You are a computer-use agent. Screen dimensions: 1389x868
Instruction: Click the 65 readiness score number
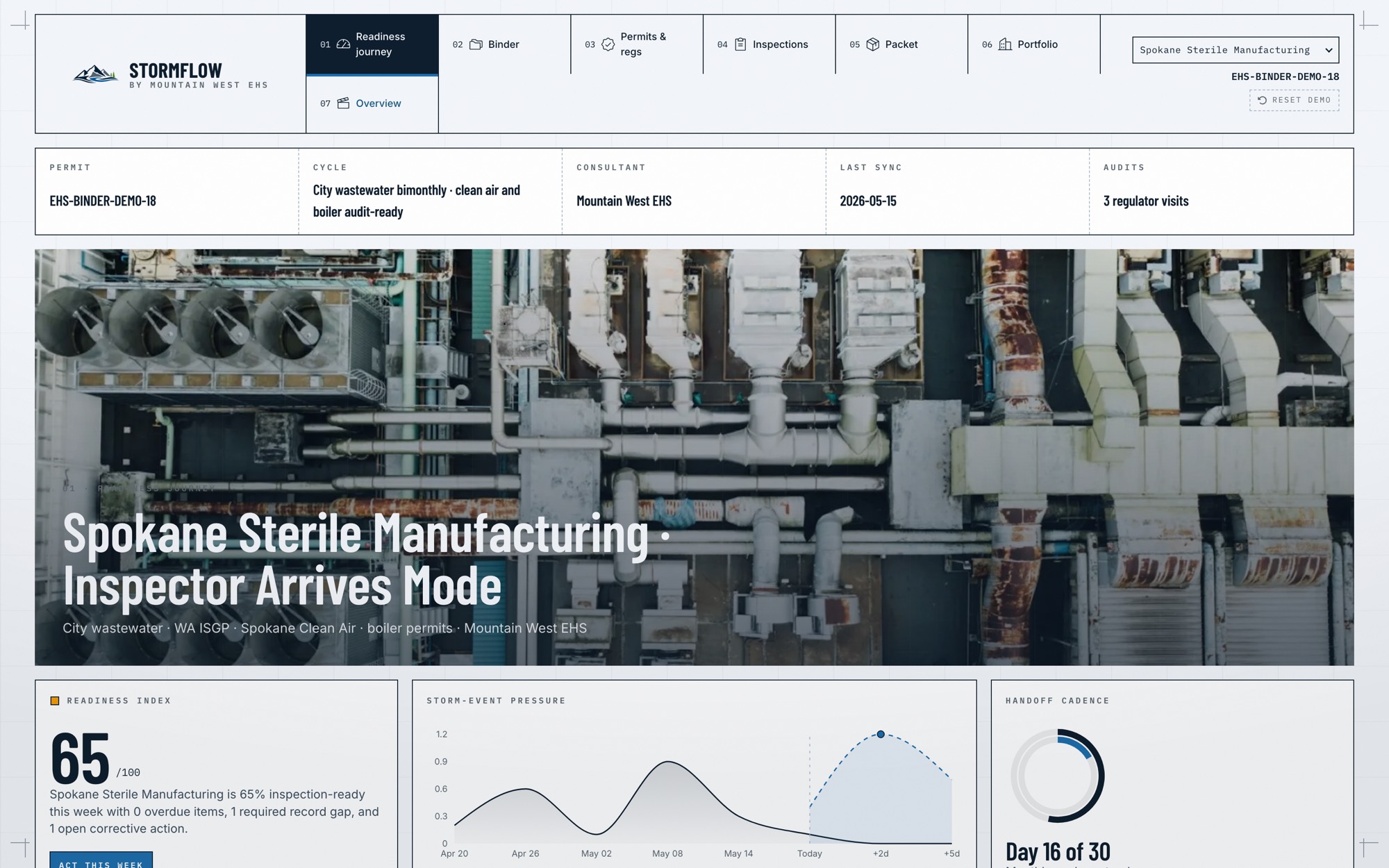tap(80, 758)
